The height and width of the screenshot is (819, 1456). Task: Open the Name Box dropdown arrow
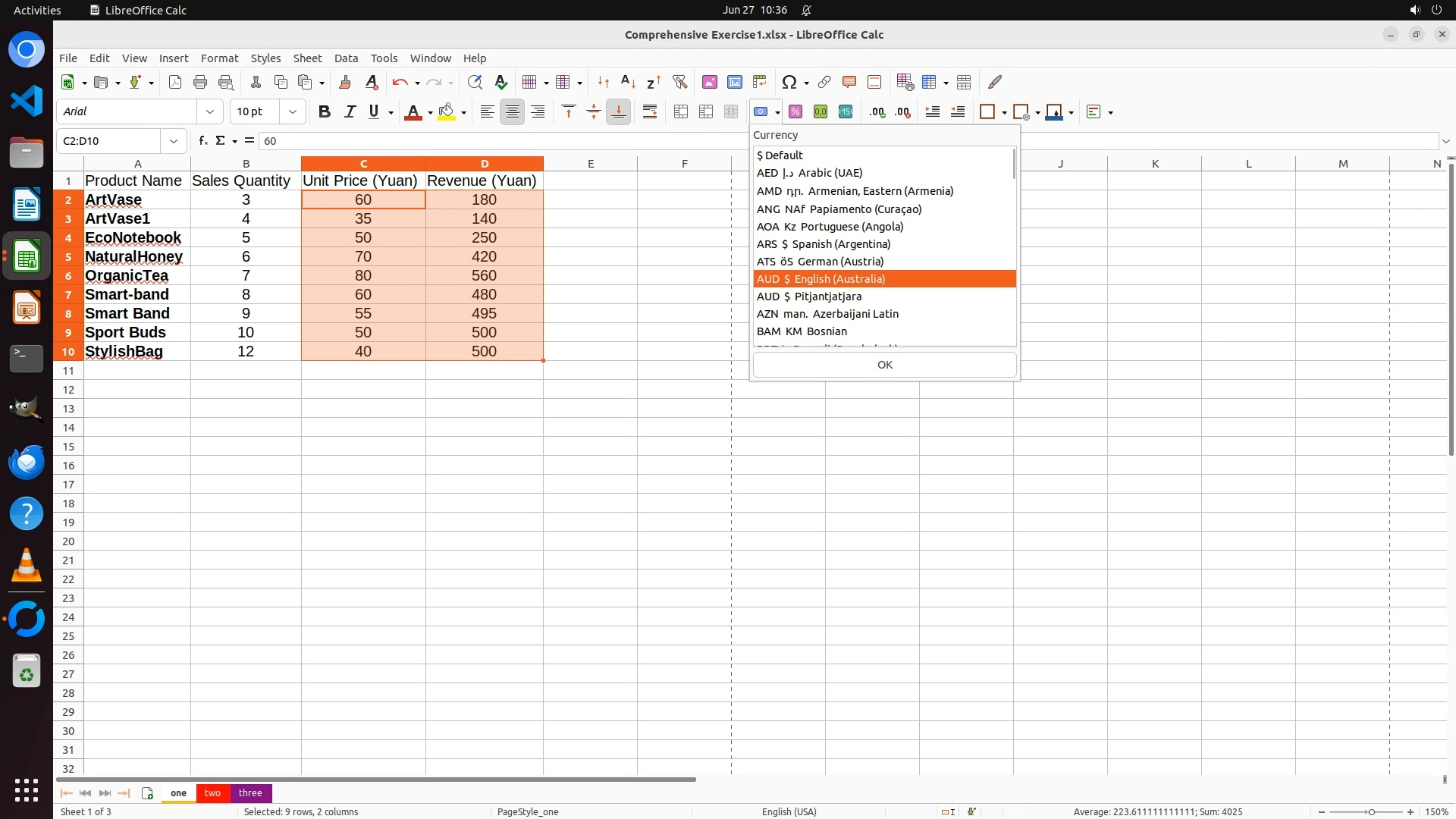tap(174, 141)
